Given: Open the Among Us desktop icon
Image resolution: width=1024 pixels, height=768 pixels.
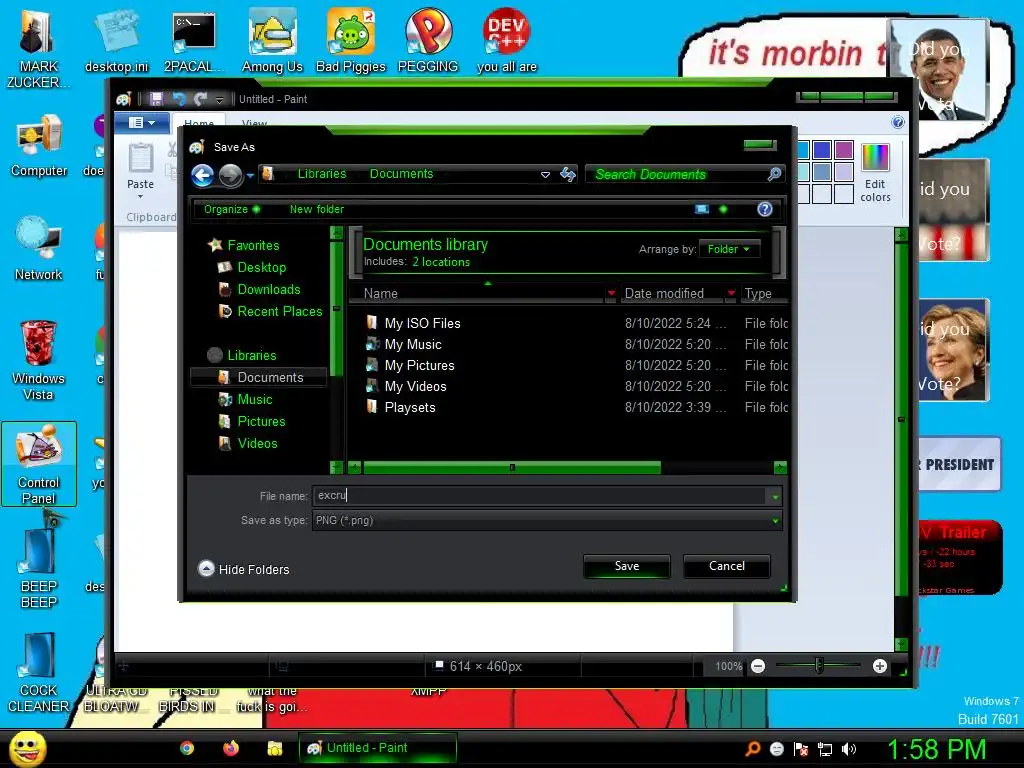Looking at the screenshot, I should tap(272, 40).
